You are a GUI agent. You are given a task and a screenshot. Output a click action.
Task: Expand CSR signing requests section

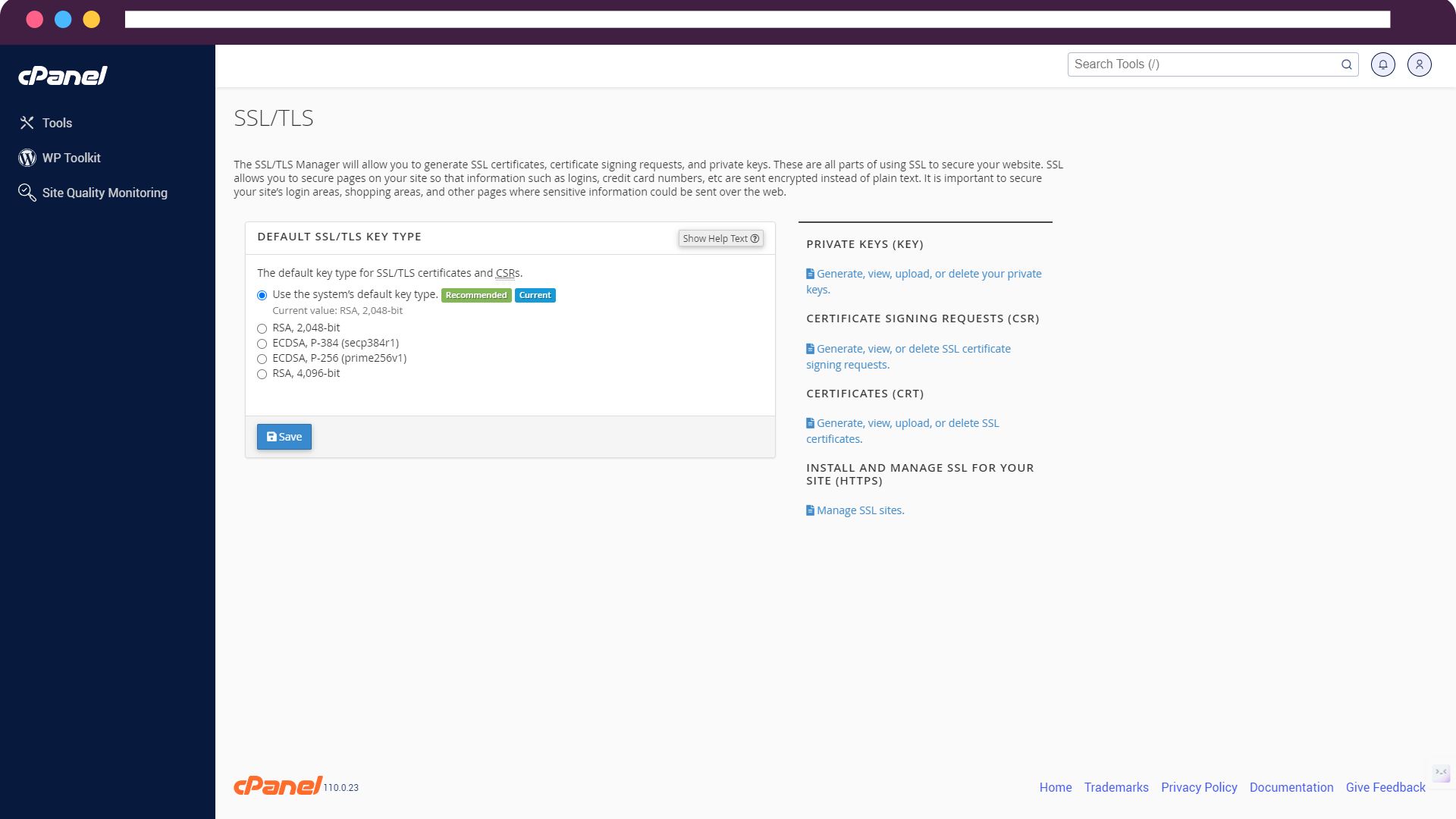[x=908, y=355]
